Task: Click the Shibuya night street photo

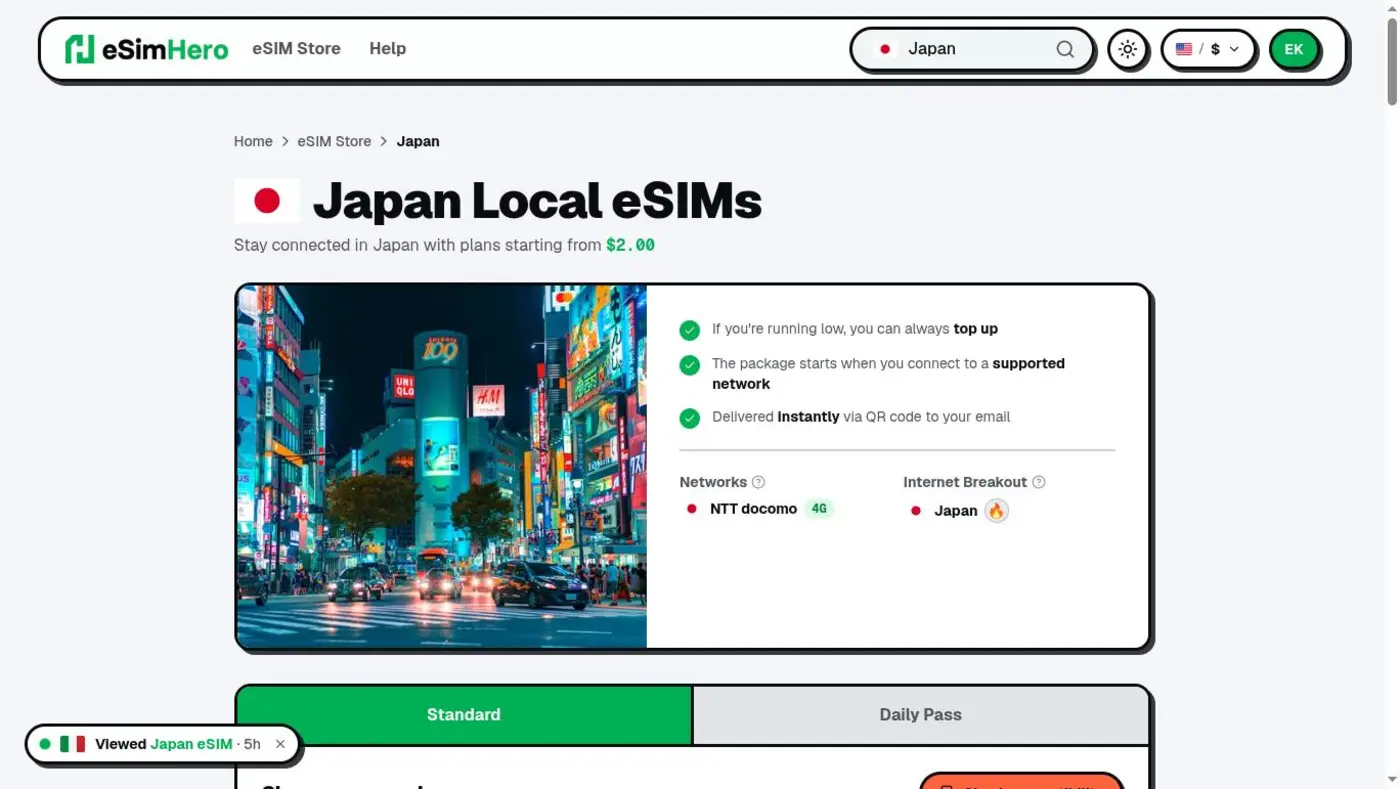Action: (x=442, y=466)
